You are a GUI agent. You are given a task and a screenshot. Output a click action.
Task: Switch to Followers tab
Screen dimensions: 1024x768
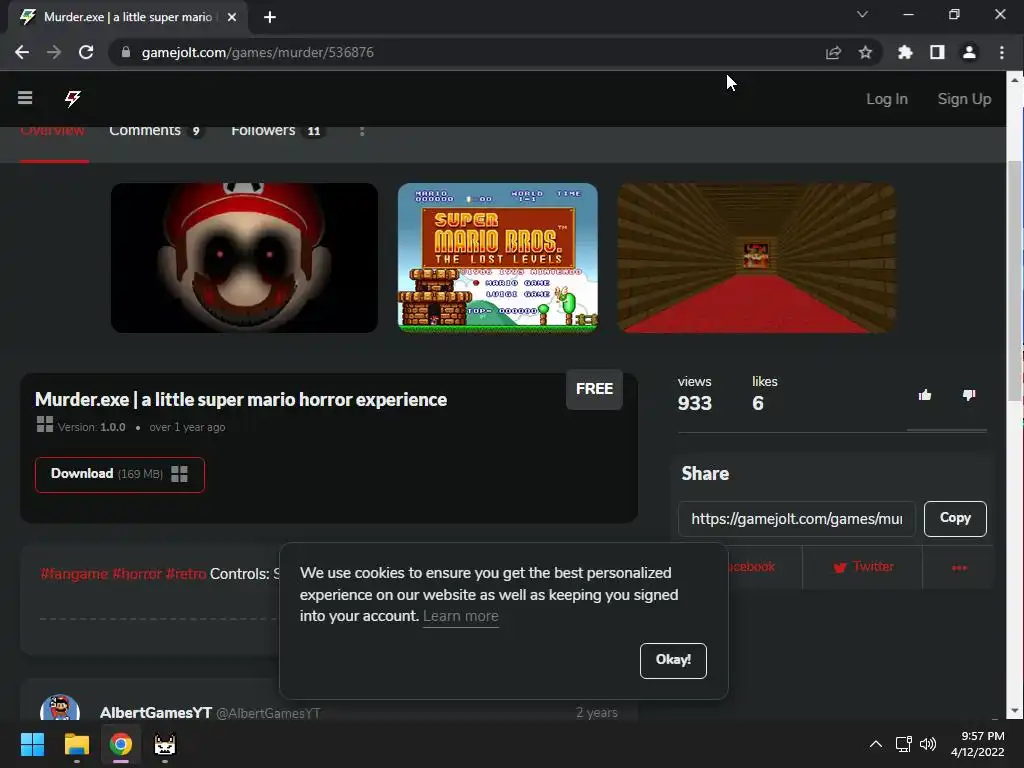tap(277, 131)
